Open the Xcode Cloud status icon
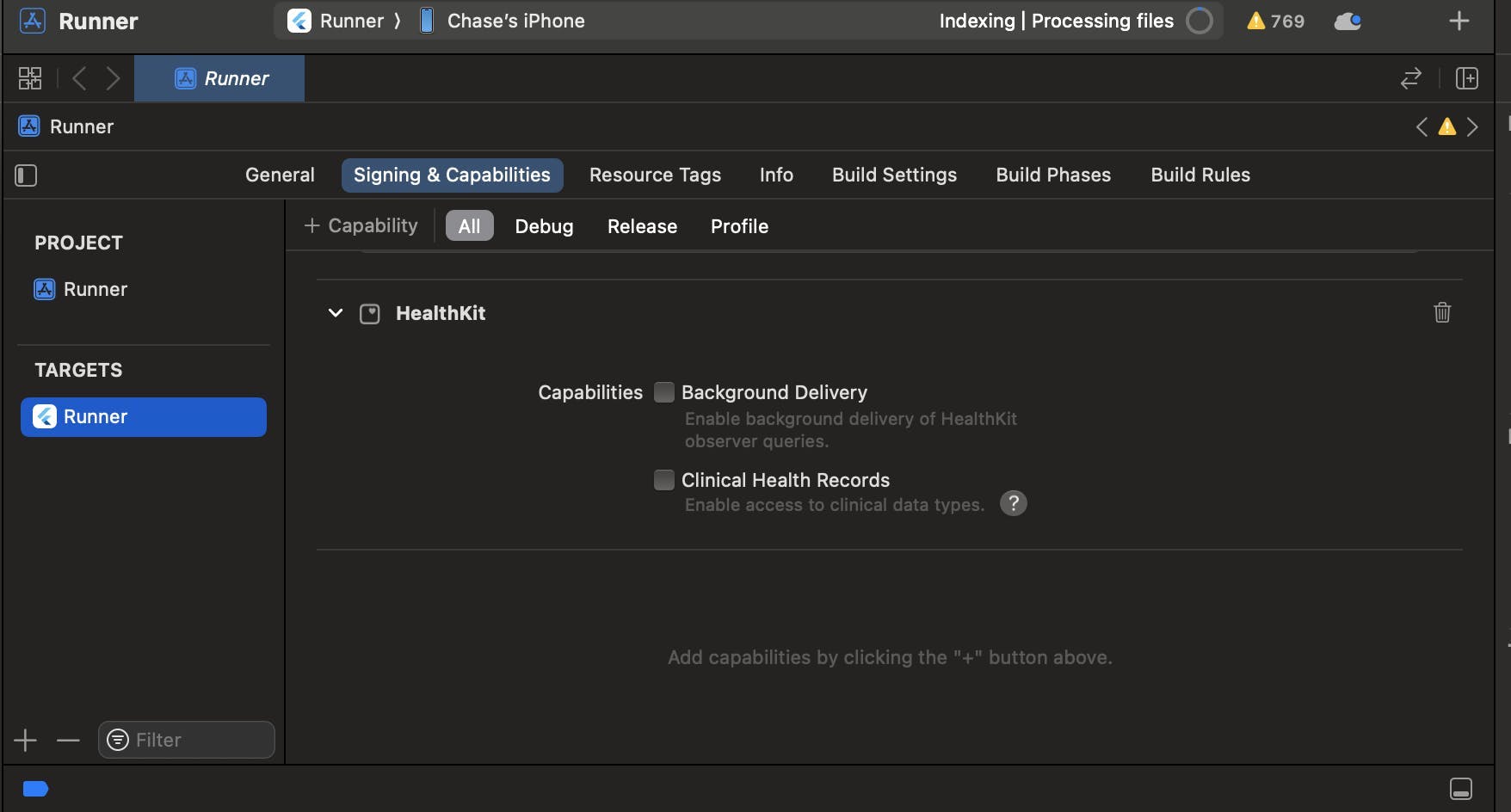The image size is (1511, 812). [x=1348, y=21]
